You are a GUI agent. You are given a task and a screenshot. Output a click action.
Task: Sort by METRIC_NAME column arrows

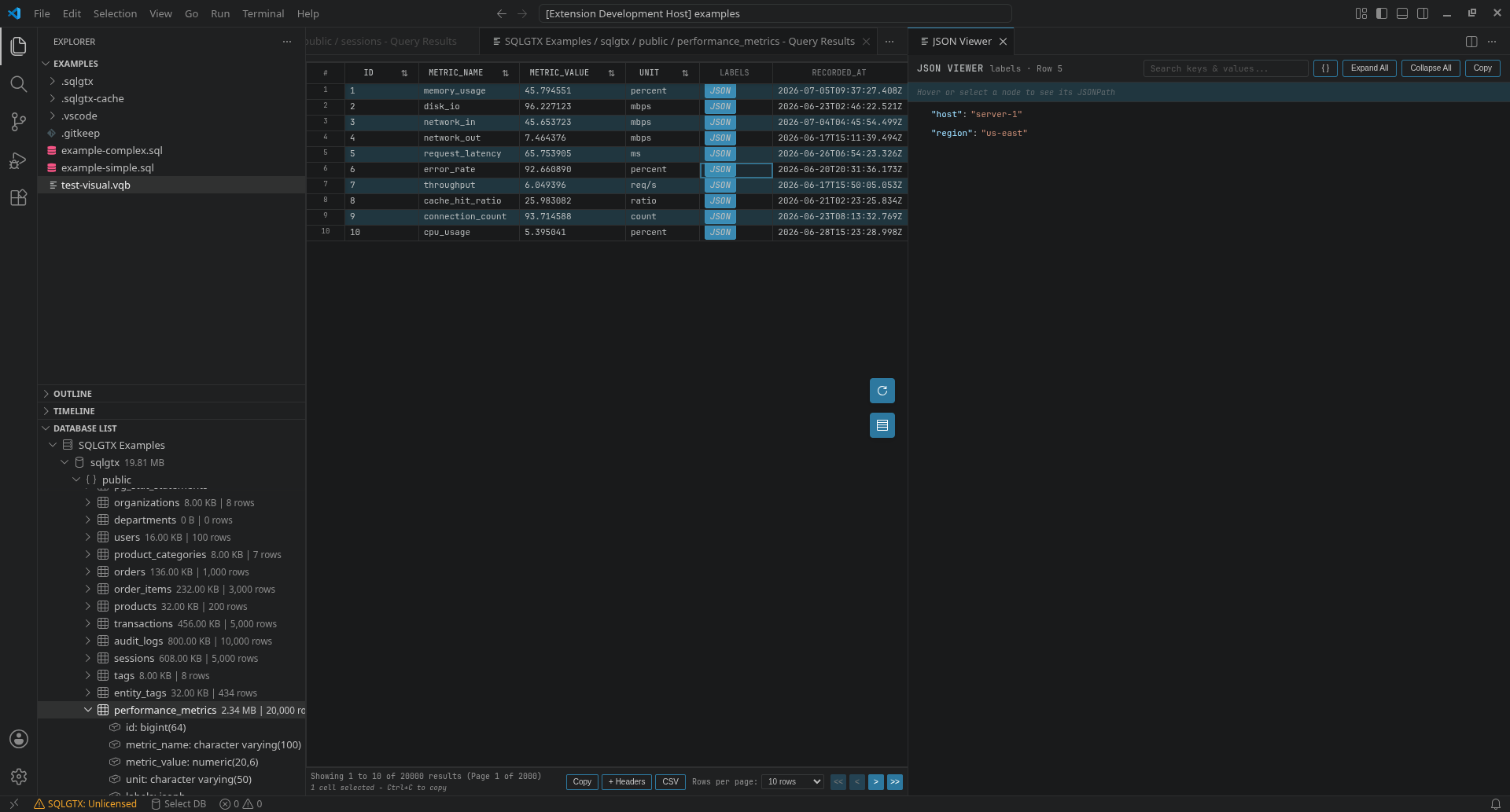[505, 73]
